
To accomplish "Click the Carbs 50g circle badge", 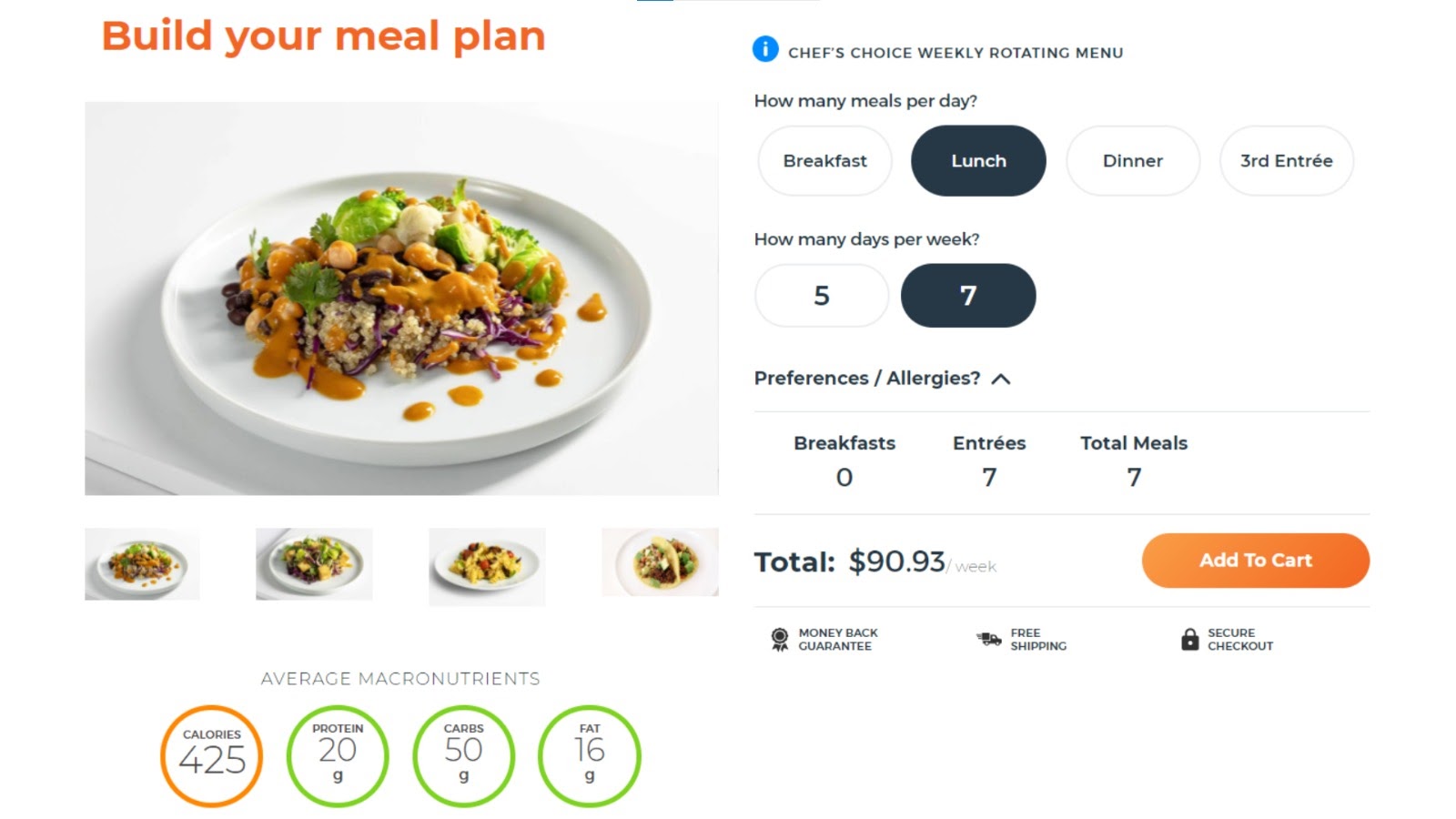I will [464, 756].
